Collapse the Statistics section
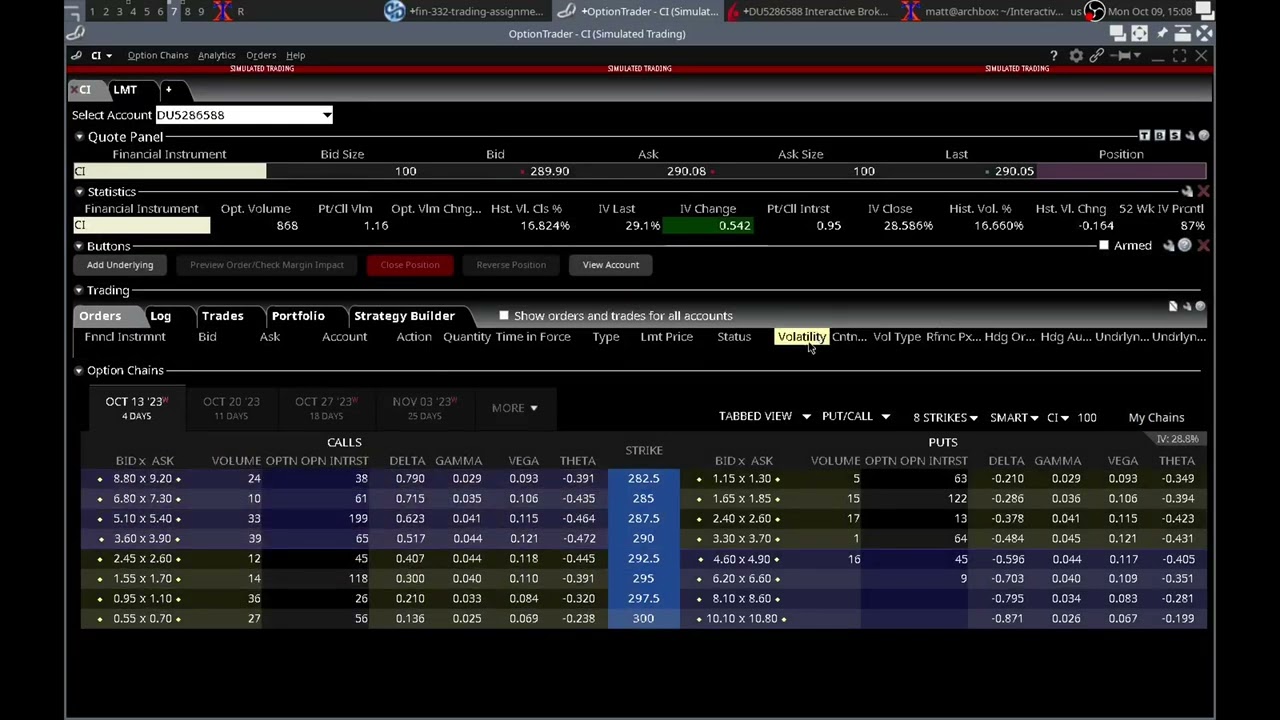Viewport: 1280px width, 720px height. tap(79, 192)
